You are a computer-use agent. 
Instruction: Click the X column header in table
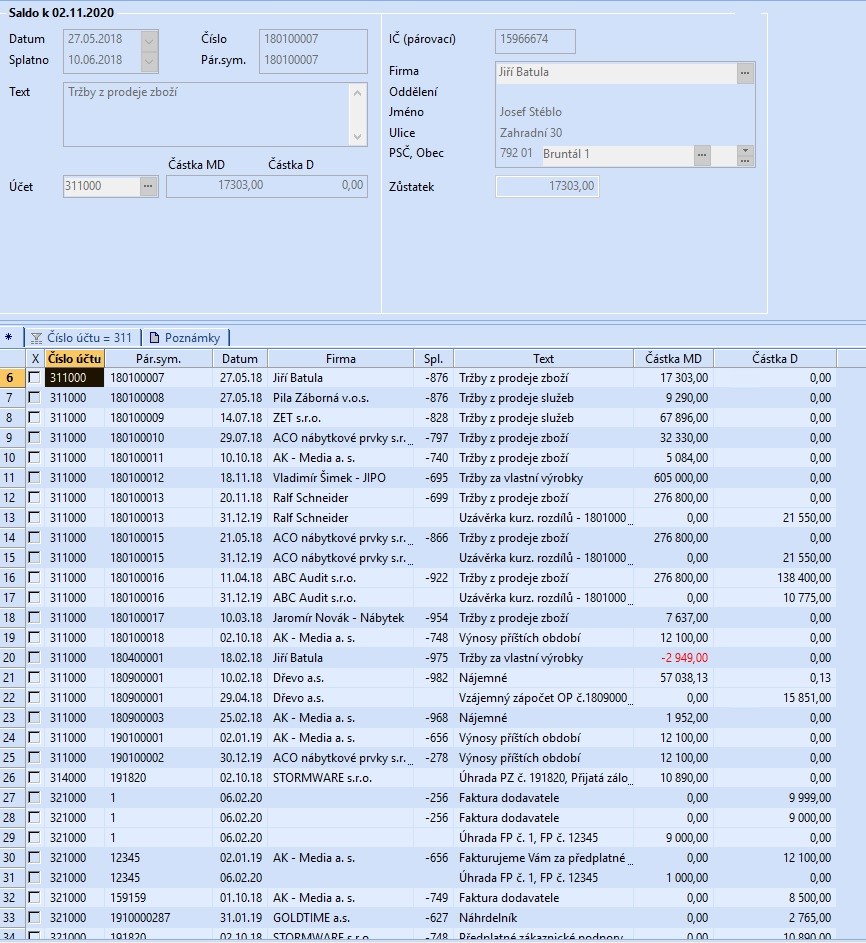[35, 358]
